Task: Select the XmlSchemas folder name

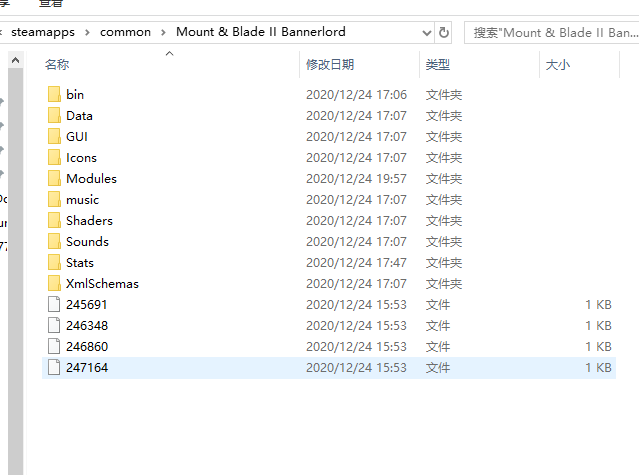Action: (102, 284)
